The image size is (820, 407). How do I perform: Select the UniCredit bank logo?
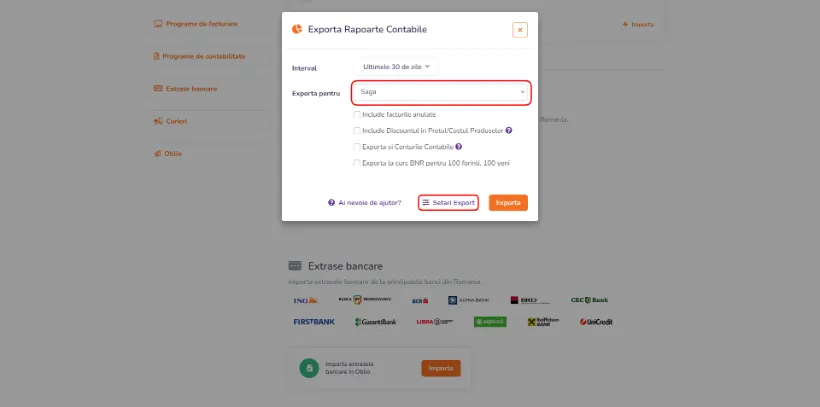596,322
